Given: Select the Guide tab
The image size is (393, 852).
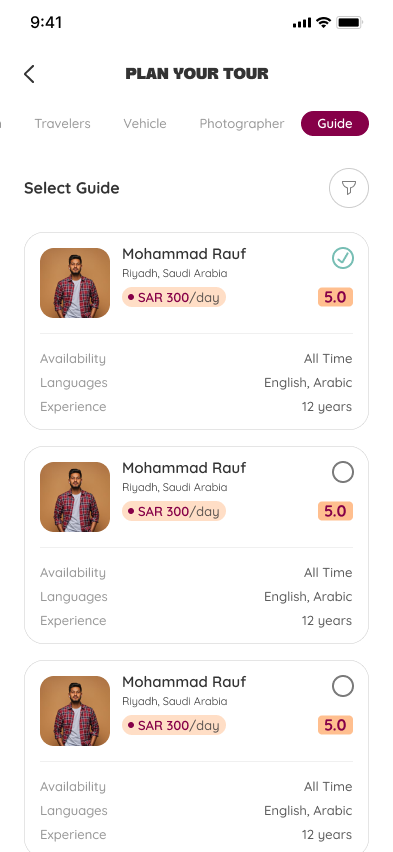Looking at the screenshot, I should [x=335, y=123].
